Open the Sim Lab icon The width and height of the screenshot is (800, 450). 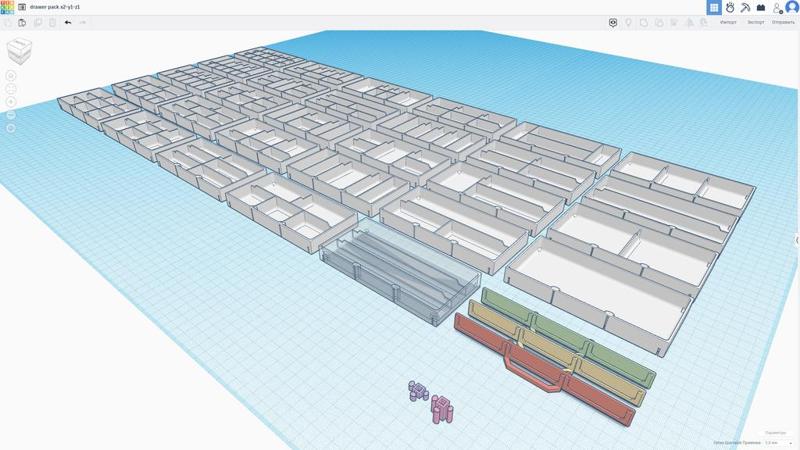(730, 7)
